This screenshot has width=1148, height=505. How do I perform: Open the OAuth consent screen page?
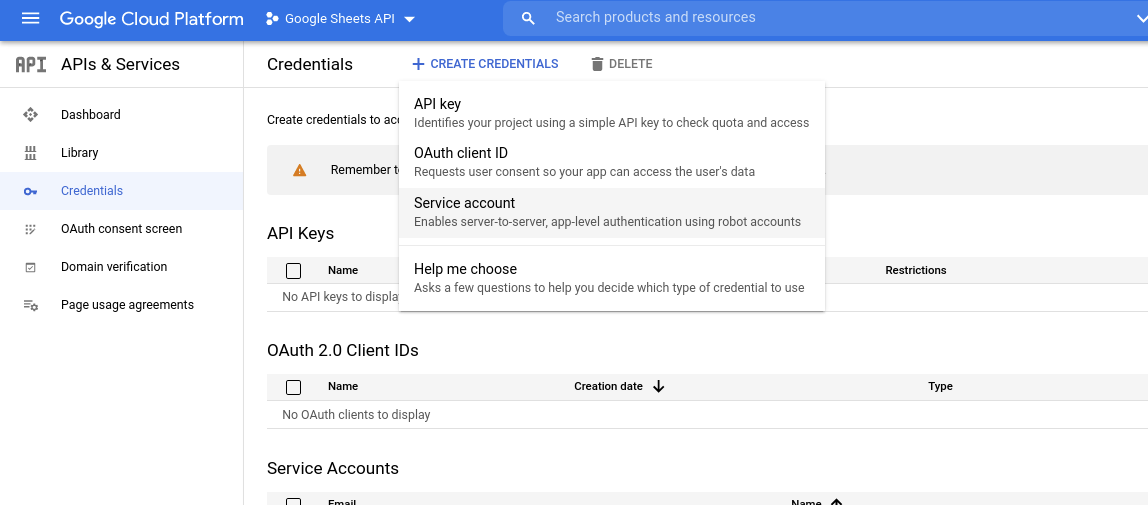pos(122,229)
